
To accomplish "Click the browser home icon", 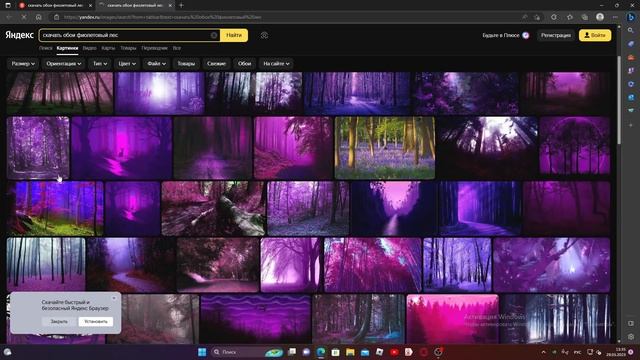I will [x=38, y=17].
